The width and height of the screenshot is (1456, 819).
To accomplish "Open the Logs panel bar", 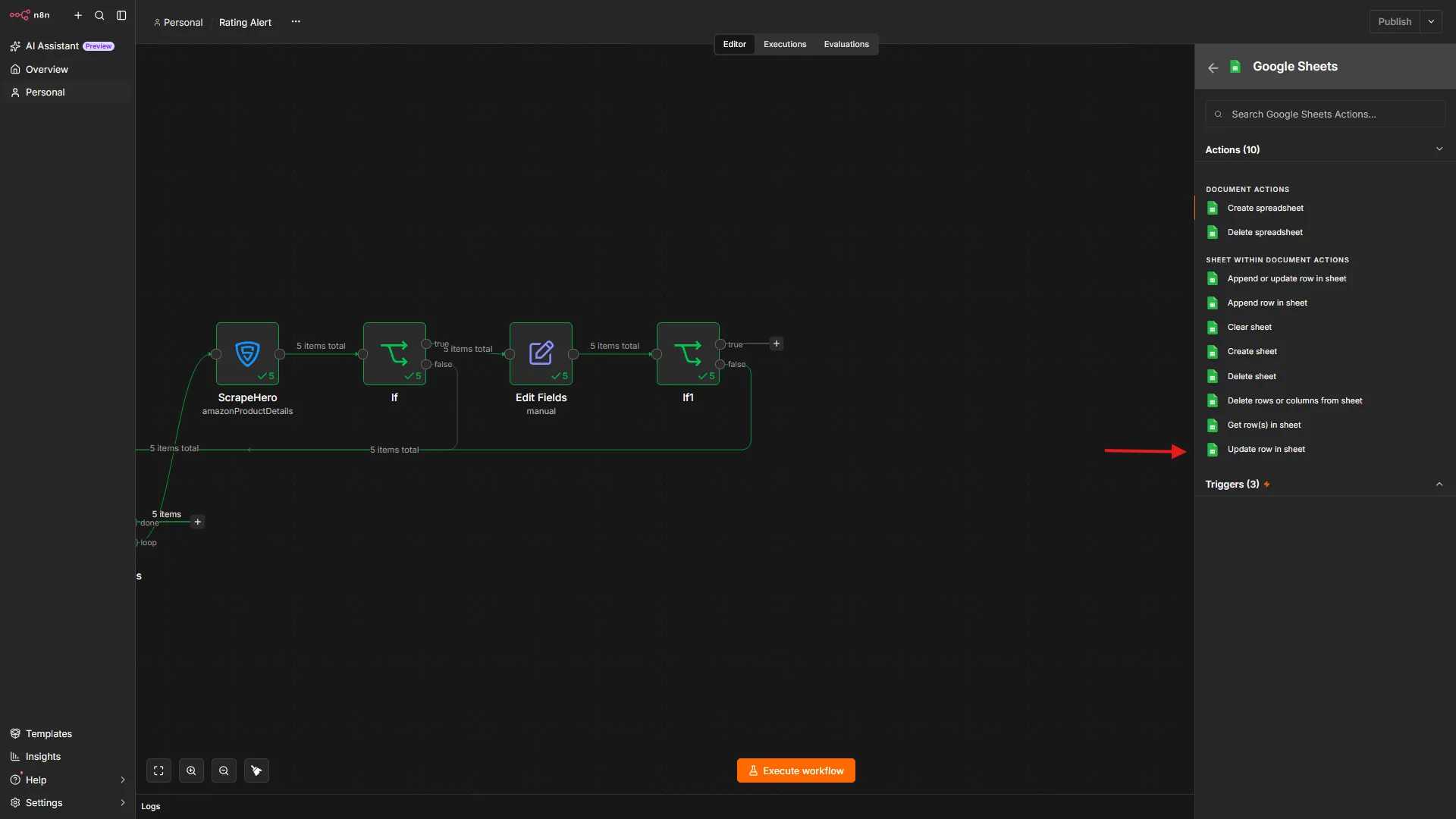I will 665,806.
